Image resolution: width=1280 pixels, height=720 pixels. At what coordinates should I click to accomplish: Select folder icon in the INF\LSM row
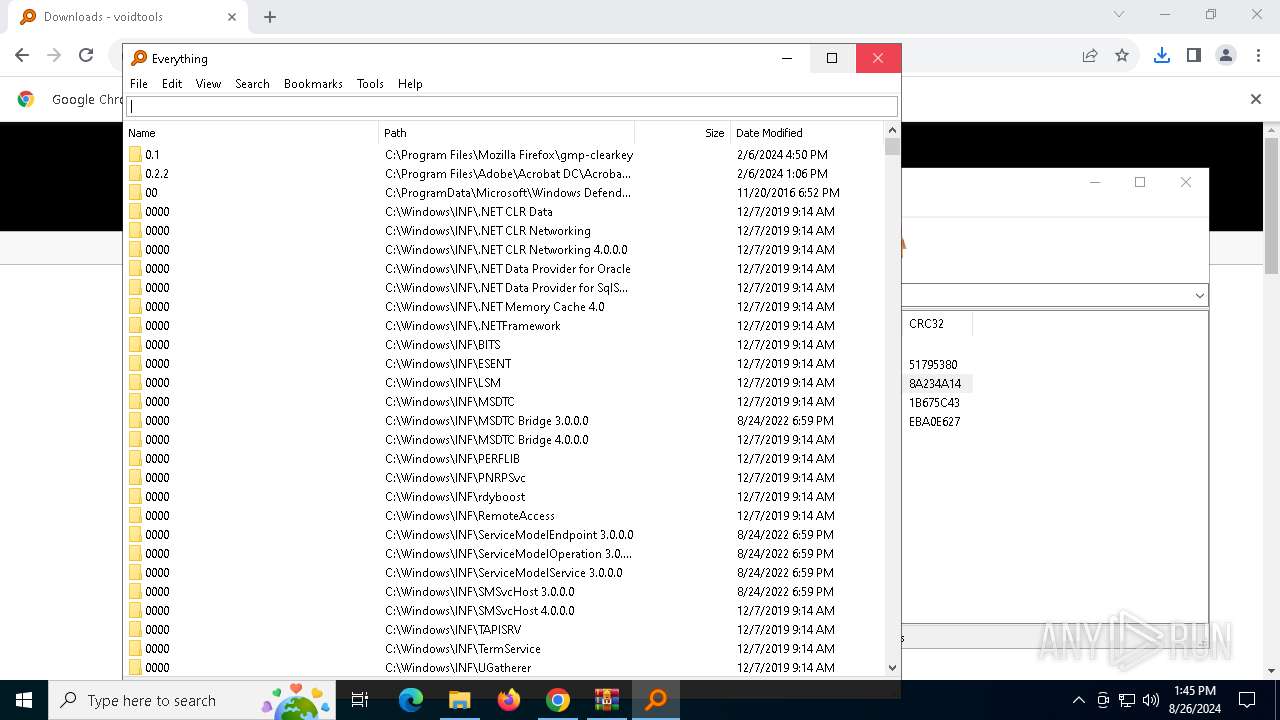135,383
